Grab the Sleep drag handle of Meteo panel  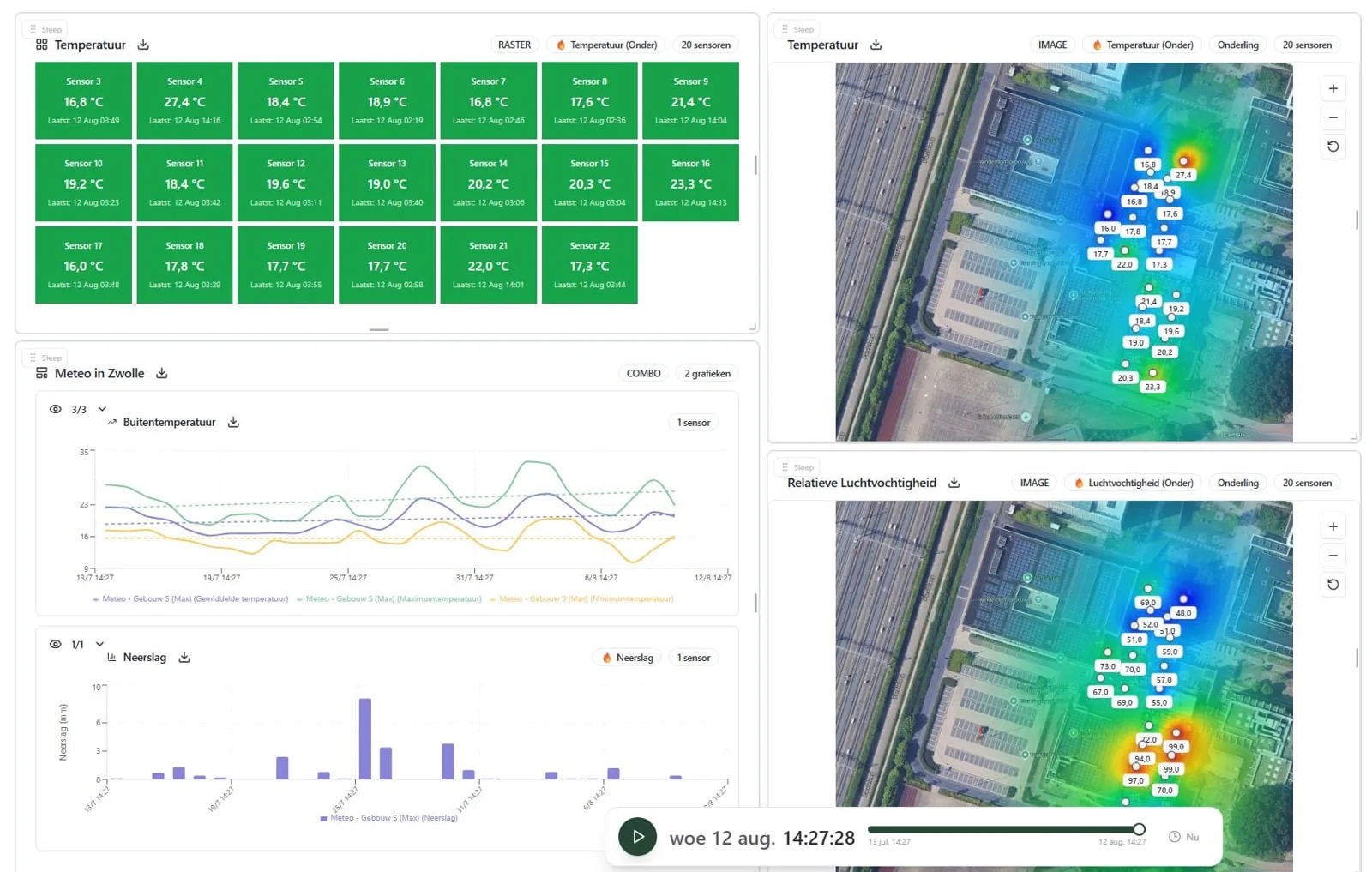tap(33, 358)
